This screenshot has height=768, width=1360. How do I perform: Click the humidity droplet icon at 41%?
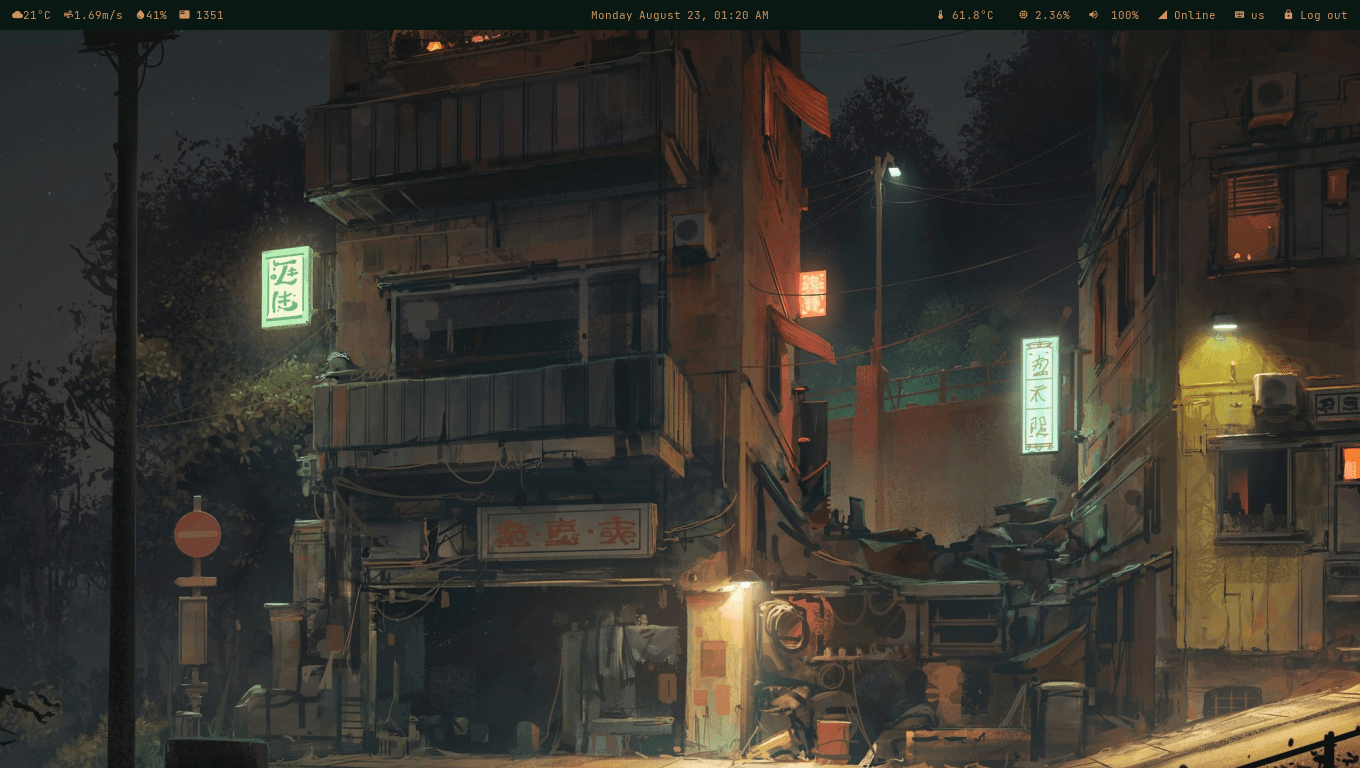tap(140, 15)
